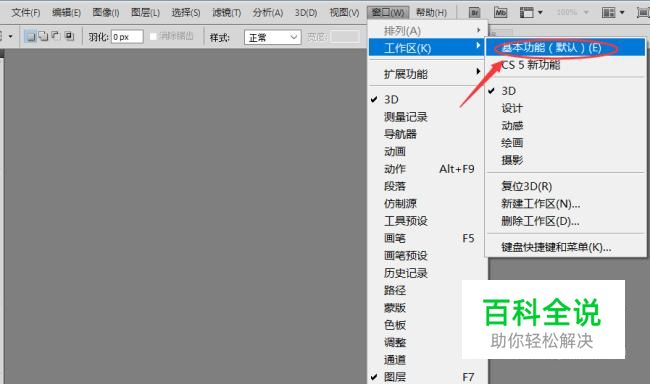Image resolution: width=650 pixels, height=384 pixels.
Task: Close the open 窗口(W) menu
Action: 388,12
